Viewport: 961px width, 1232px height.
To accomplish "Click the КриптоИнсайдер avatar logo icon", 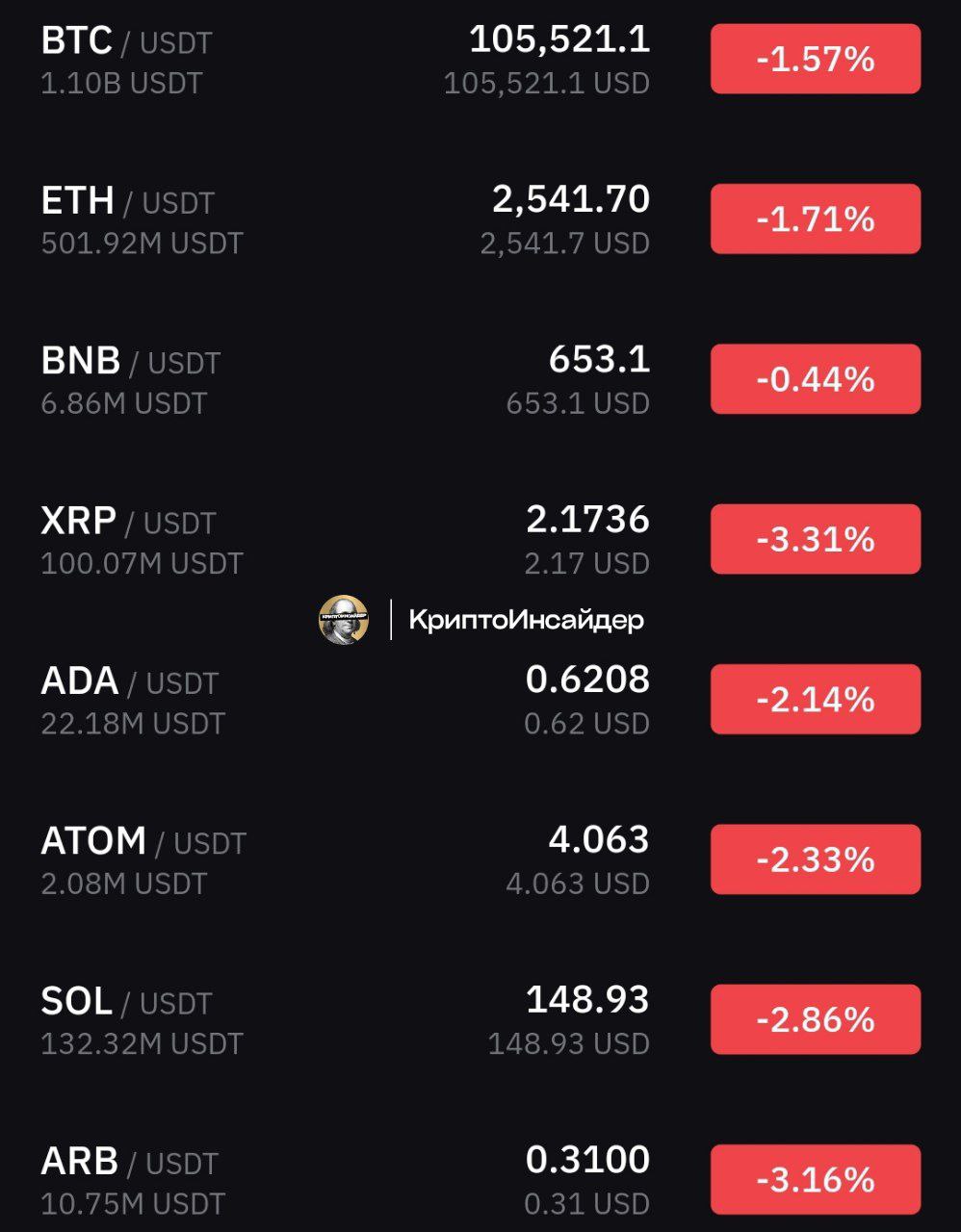I will (344, 620).
